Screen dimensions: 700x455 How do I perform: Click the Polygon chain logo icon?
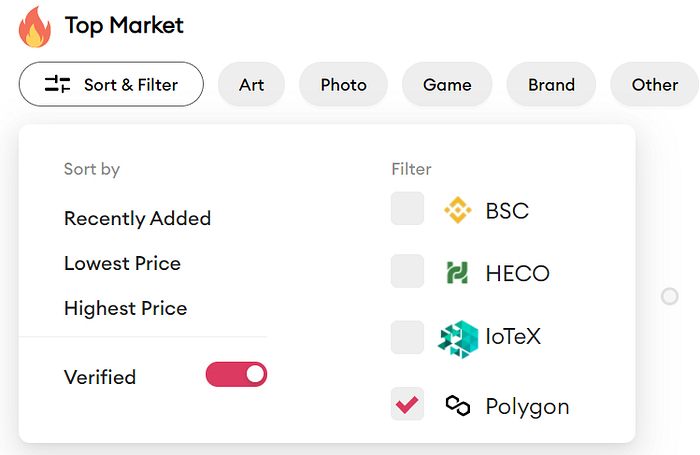click(x=458, y=405)
